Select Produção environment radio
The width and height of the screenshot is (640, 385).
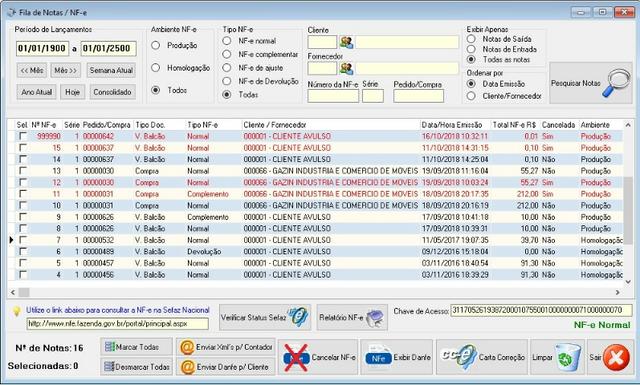(156, 45)
